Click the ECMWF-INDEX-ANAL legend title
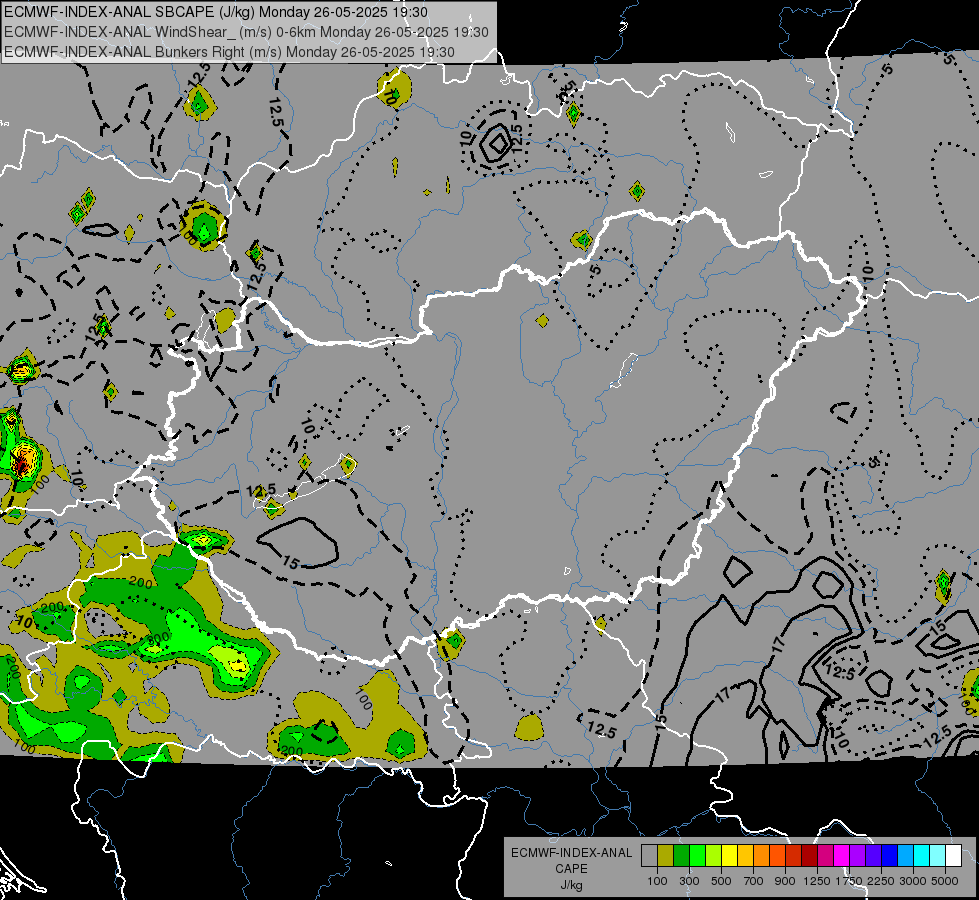Viewport: 979px width, 900px height. click(x=571, y=853)
